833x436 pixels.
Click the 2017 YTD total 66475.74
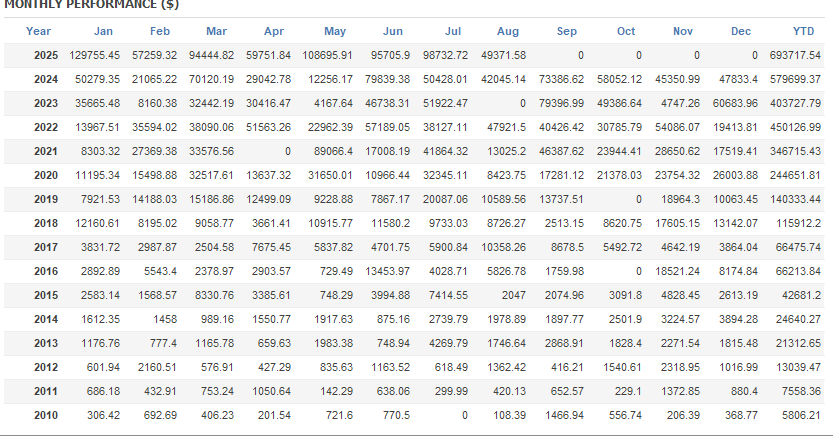798,247
